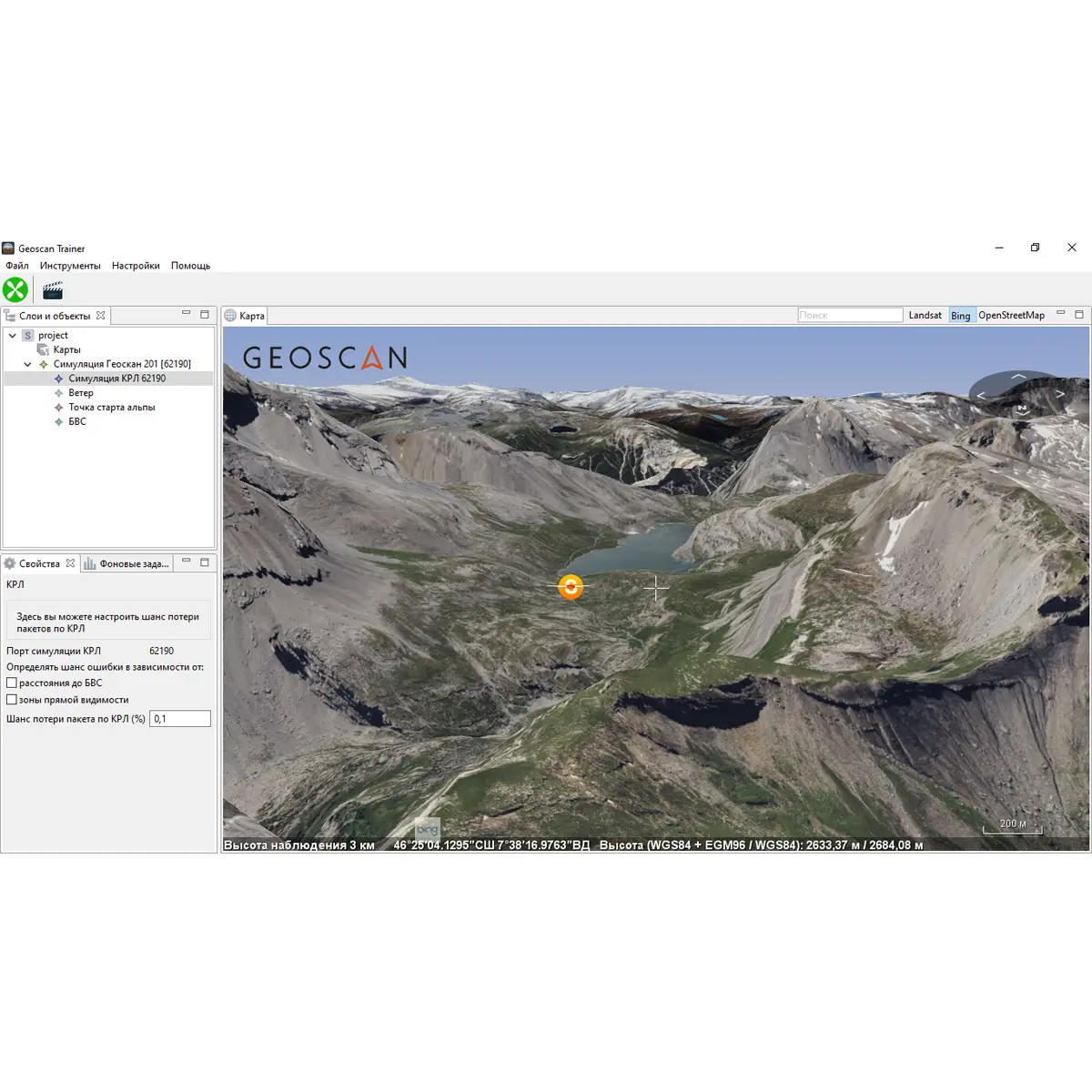
Task: Enable the расстояния до БВС checkbox
Action: click(12, 682)
